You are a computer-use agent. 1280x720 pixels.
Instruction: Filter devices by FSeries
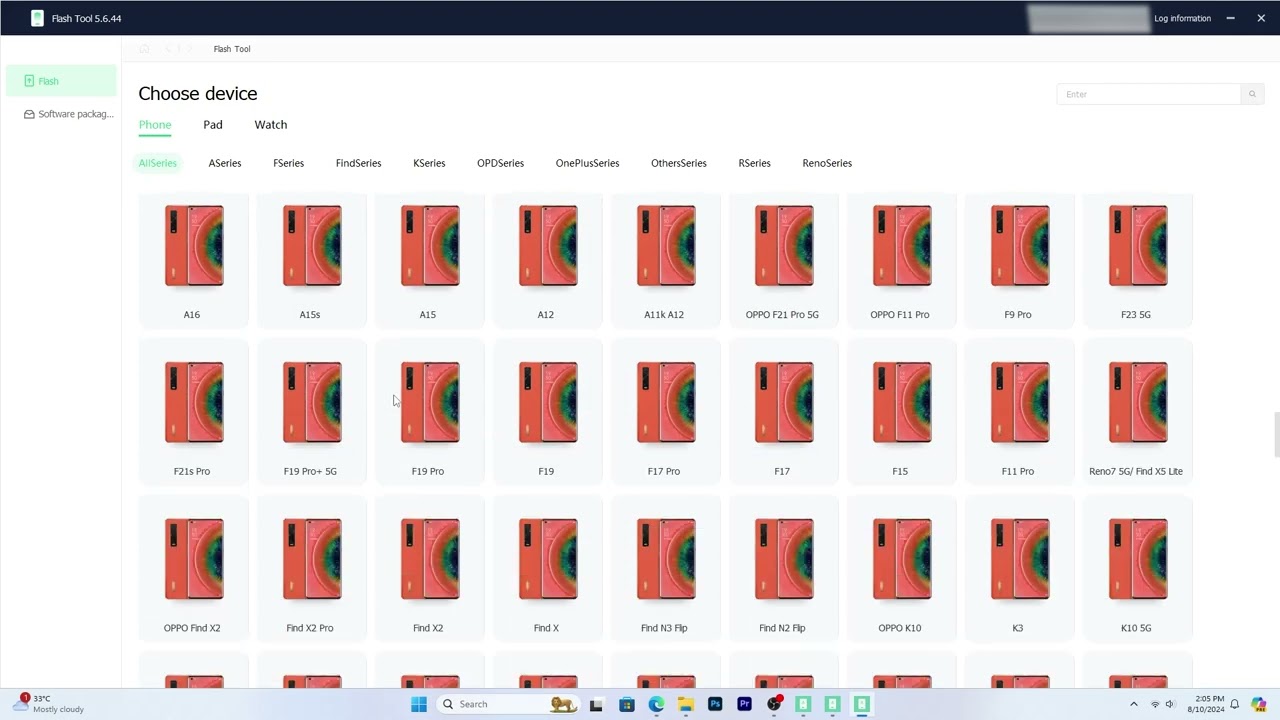(289, 163)
